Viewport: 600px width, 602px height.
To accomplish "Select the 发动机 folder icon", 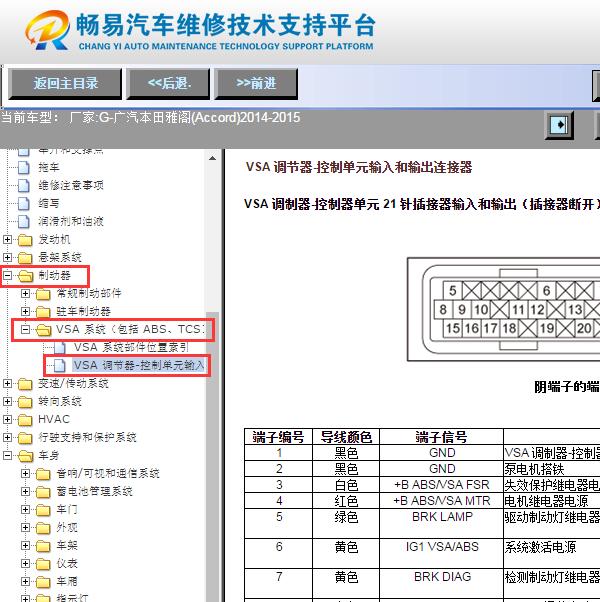I will pos(25,240).
